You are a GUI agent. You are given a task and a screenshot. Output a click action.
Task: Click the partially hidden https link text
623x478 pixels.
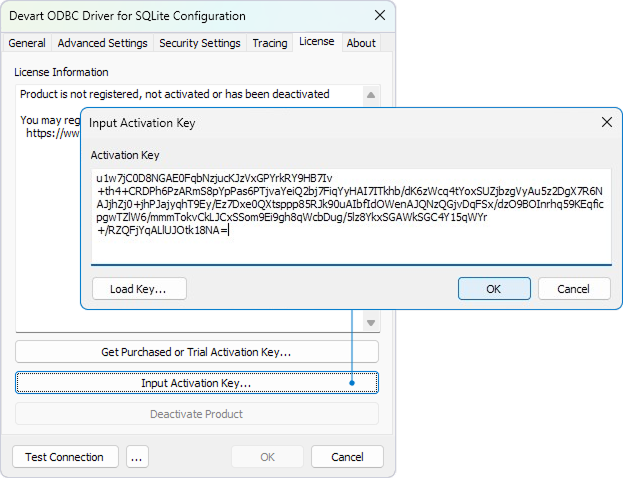tap(53, 133)
